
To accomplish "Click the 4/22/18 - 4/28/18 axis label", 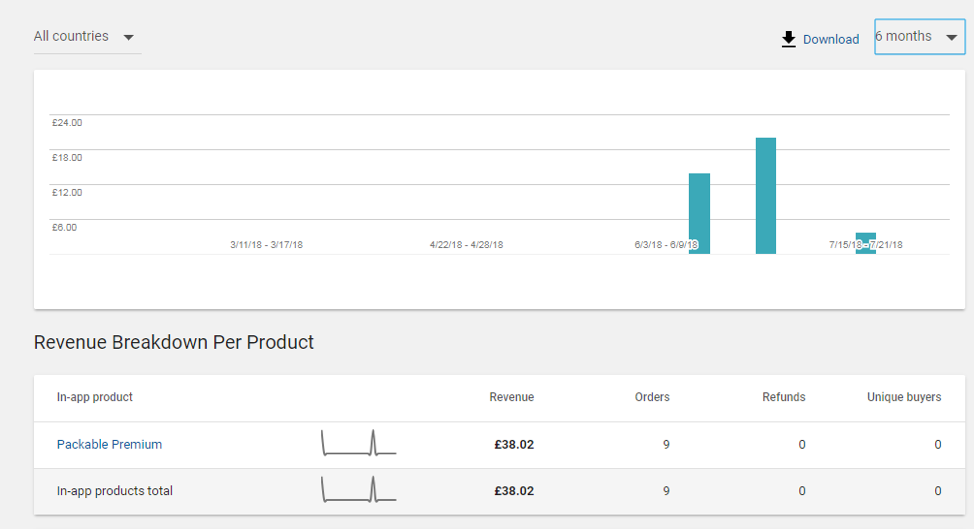I will pos(467,245).
